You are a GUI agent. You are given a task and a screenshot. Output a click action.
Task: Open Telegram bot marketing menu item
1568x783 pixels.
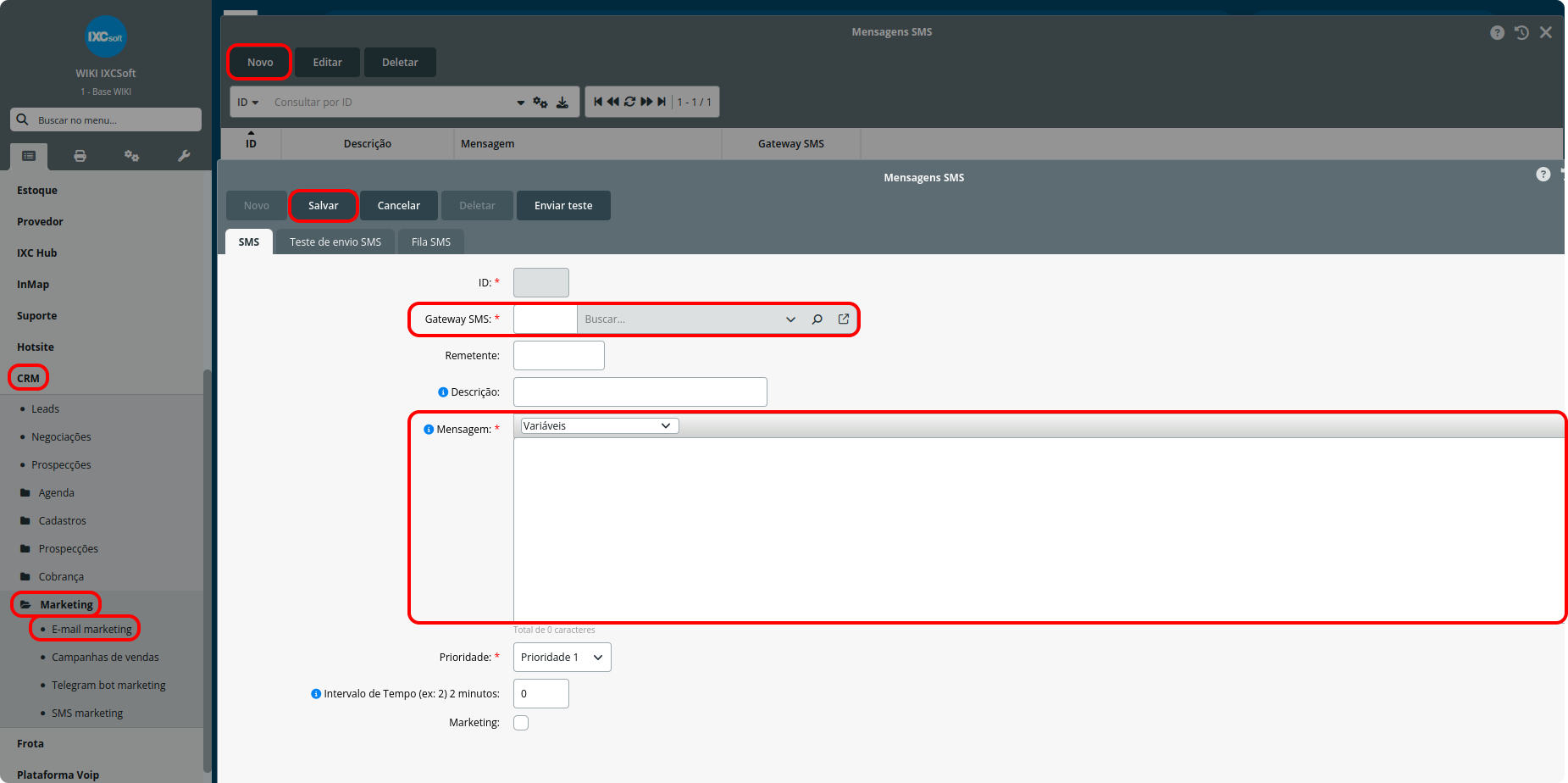[108, 685]
